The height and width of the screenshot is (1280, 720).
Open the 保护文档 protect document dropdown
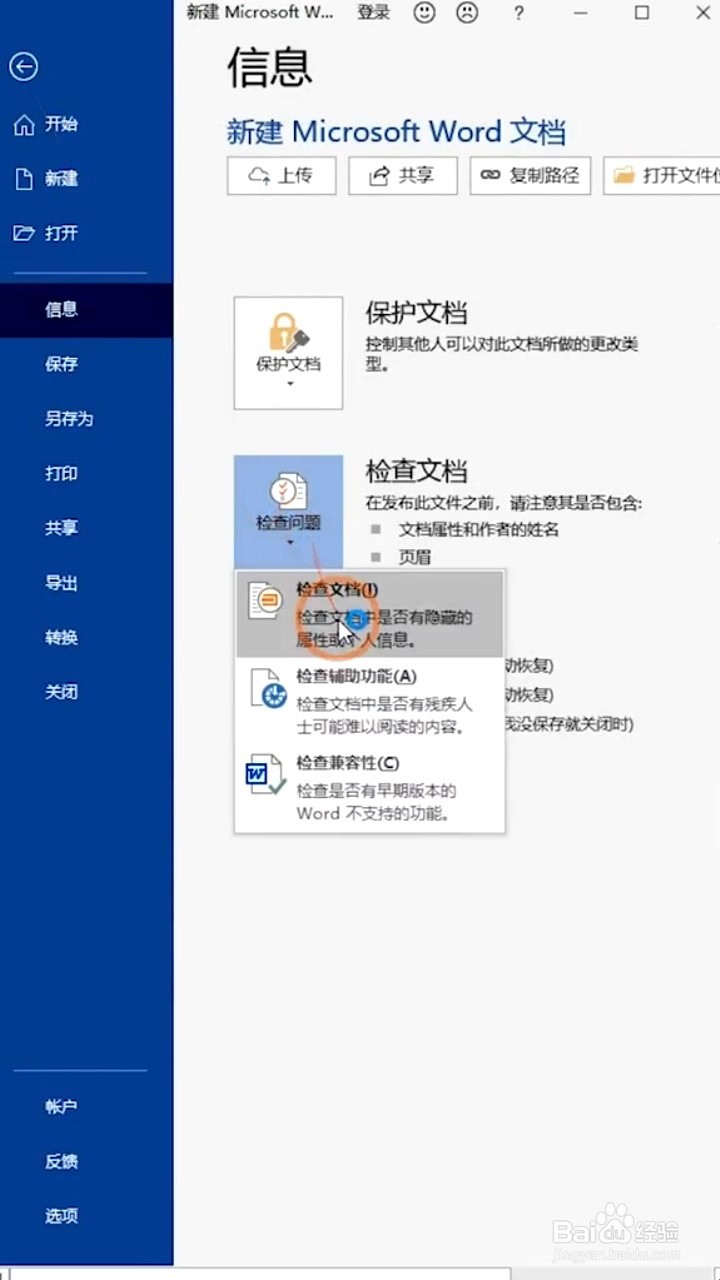click(289, 353)
